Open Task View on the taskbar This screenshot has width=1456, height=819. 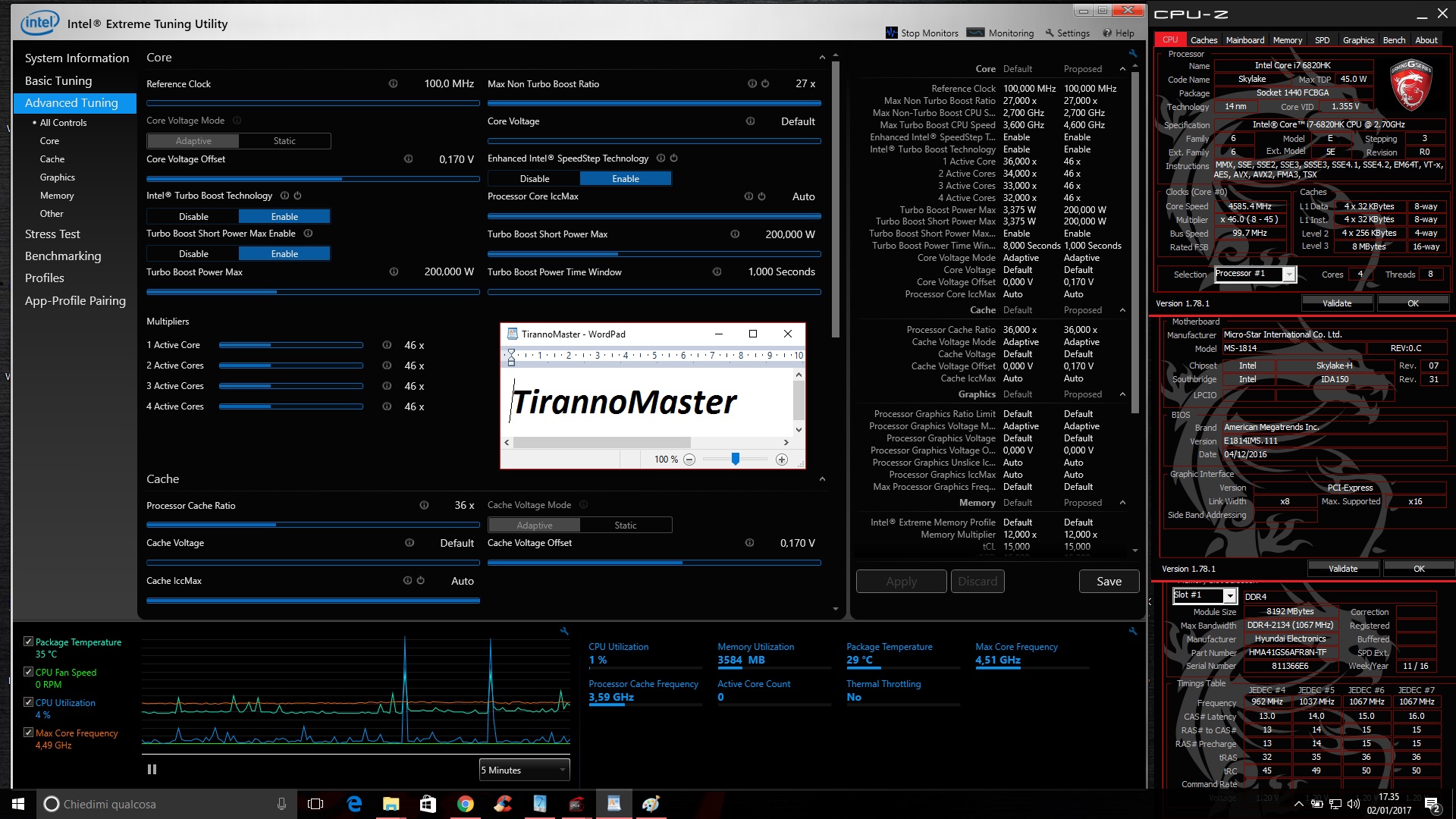315,804
